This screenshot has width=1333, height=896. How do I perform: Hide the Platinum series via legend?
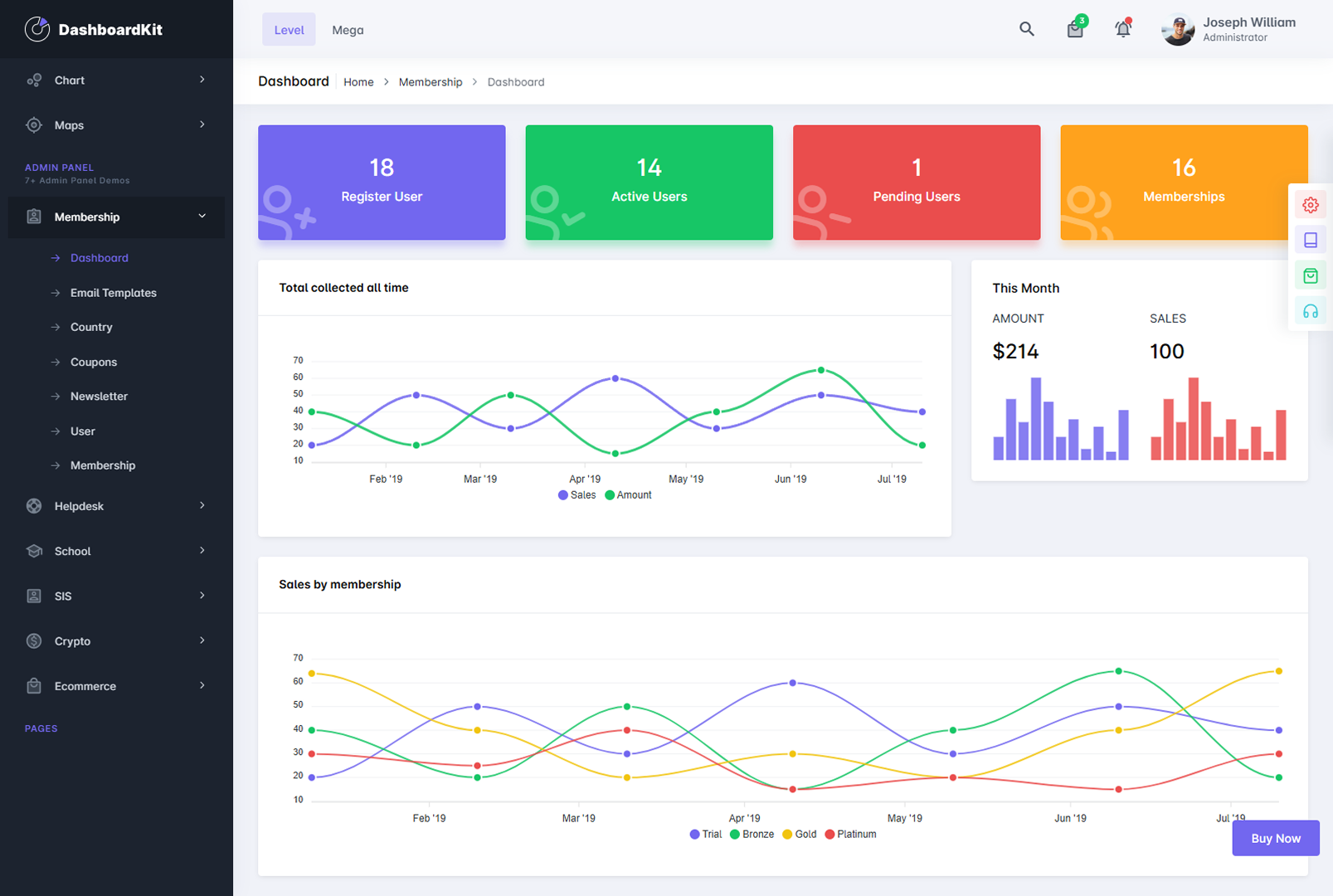[851, 835]
